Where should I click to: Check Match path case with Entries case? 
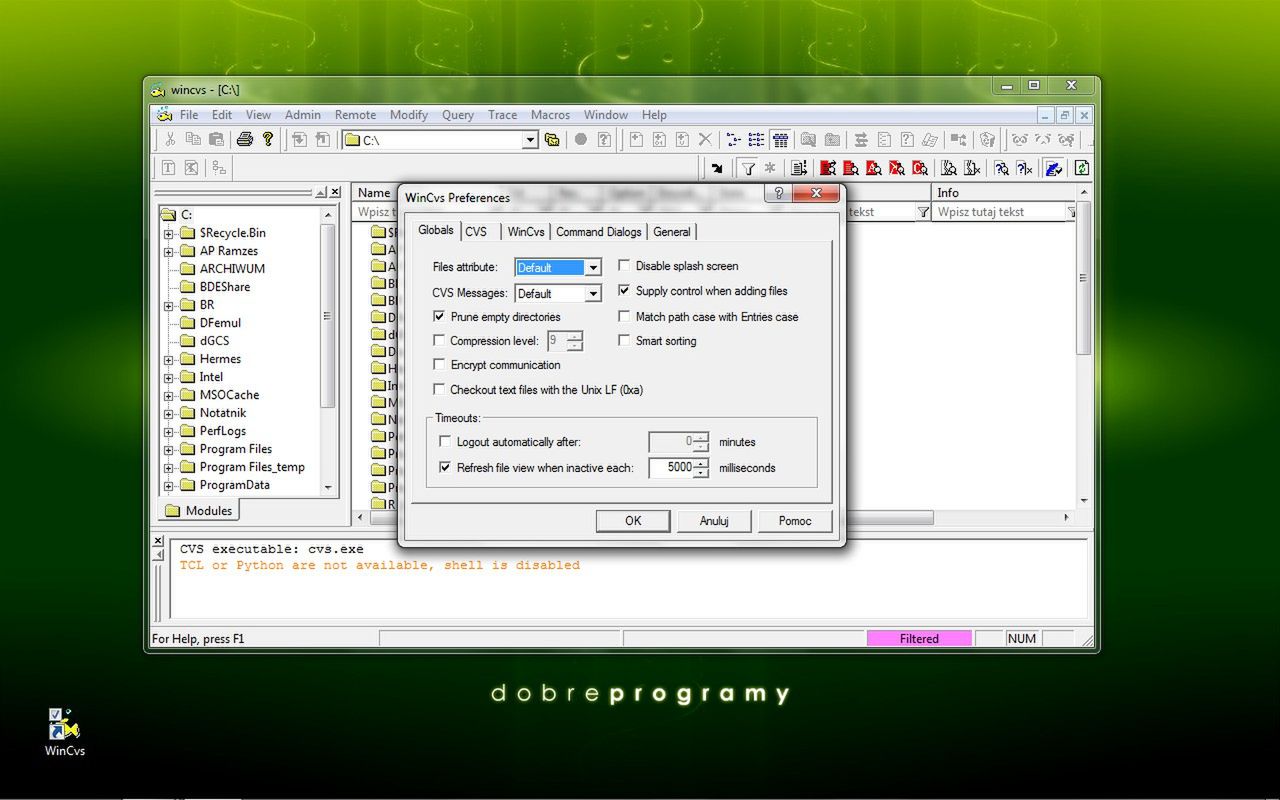(x=624, y=317)
